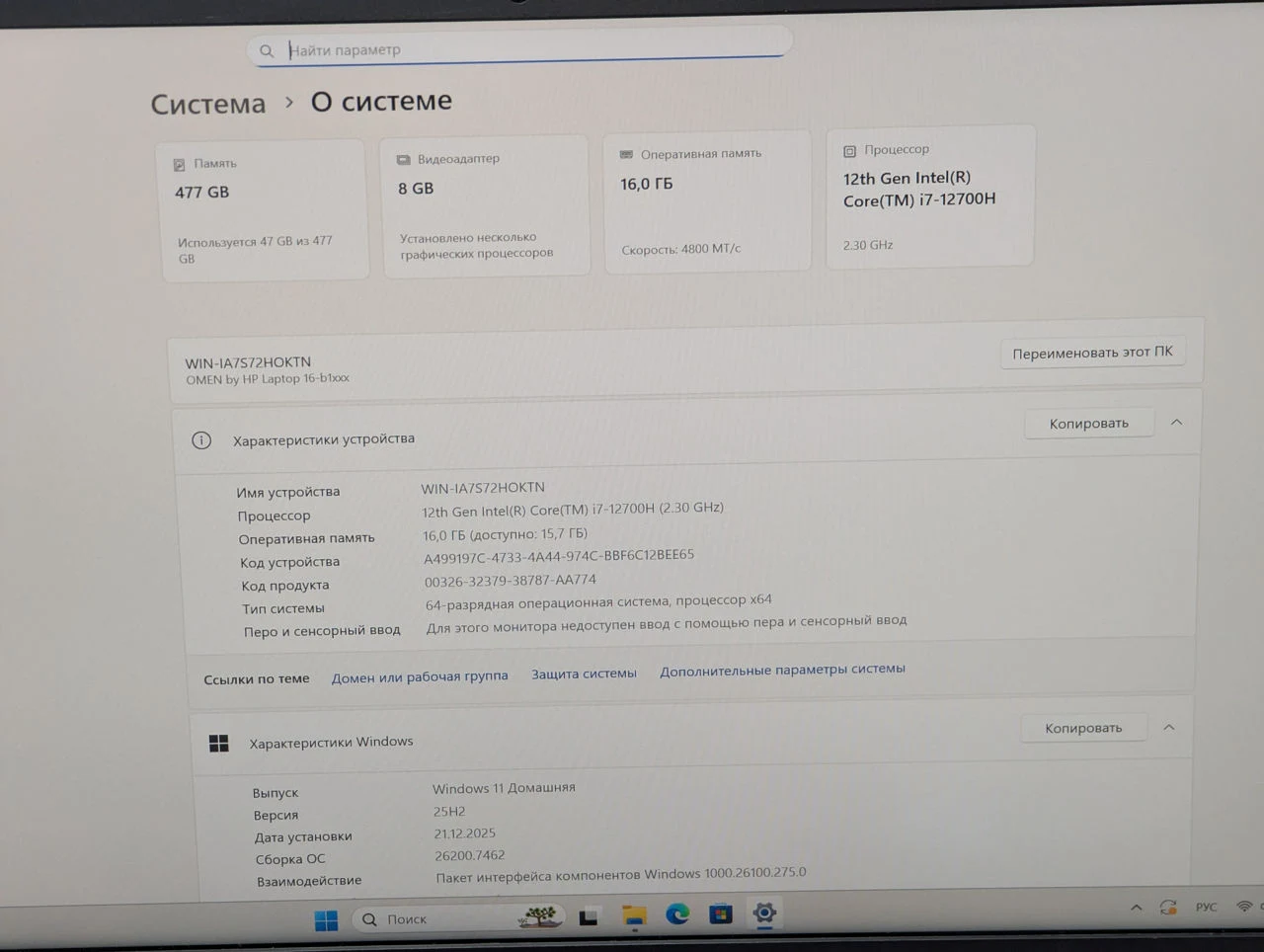This screenshot has height=952, width=1264.
Task: Click the Видеоадаптер card icon
Action: [x=403, y=160]
